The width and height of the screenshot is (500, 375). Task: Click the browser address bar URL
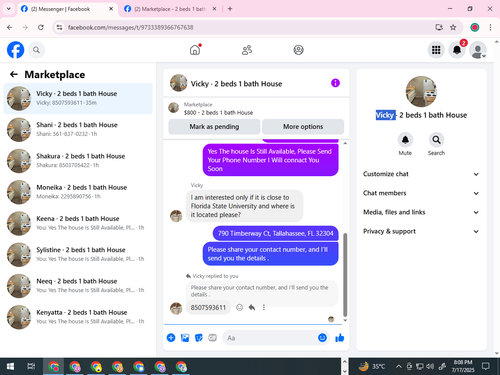pyautogui.click(x=130, y=27)
